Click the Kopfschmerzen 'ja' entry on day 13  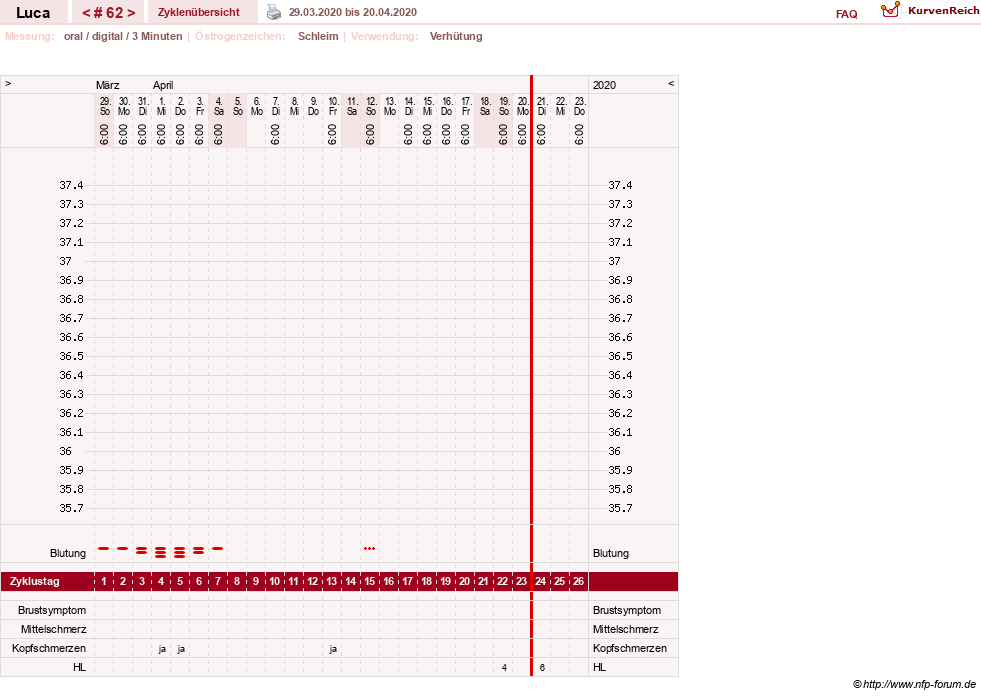pos(333,649)
